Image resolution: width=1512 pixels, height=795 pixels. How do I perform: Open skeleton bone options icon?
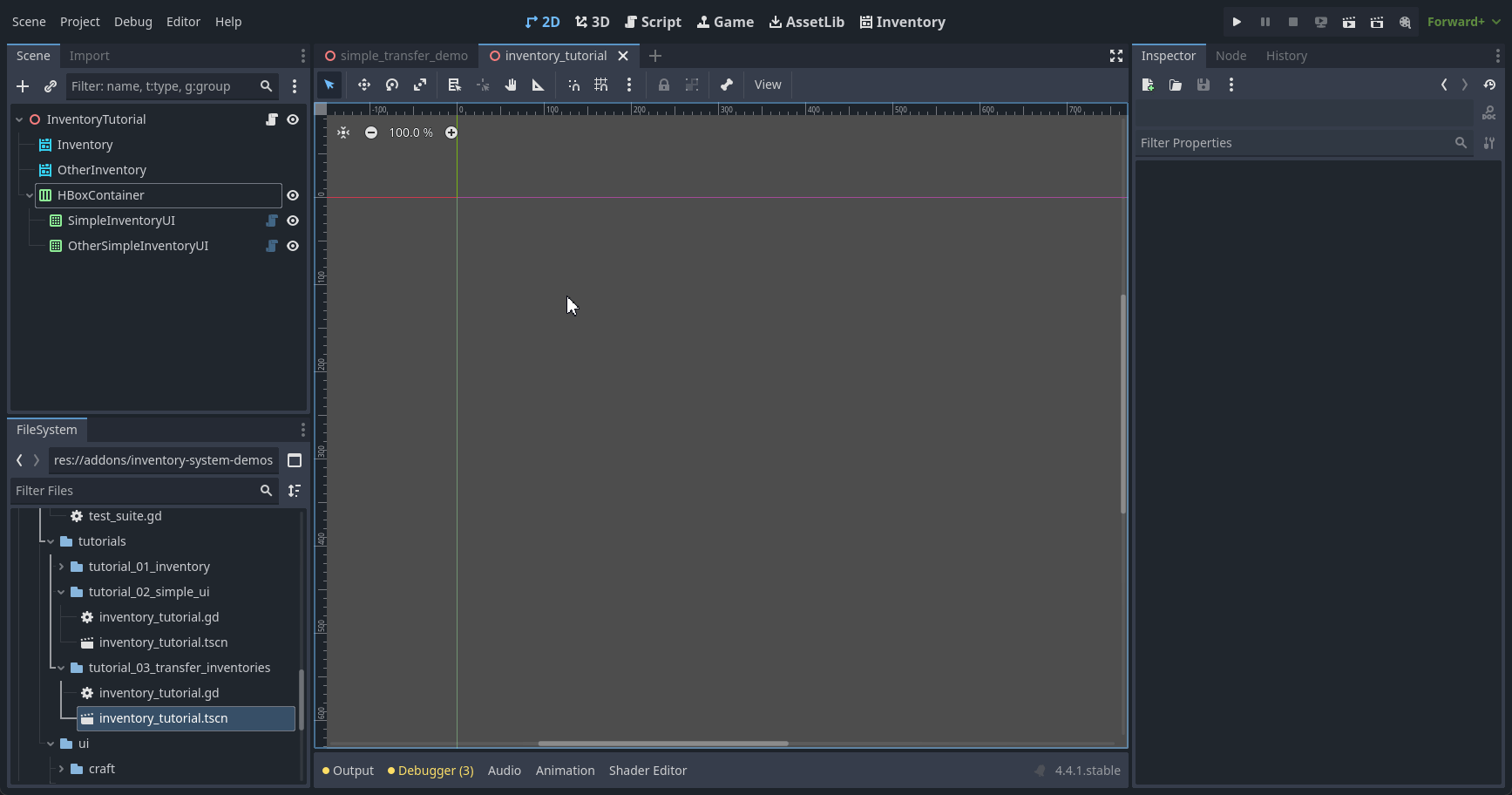click(727, 85)
